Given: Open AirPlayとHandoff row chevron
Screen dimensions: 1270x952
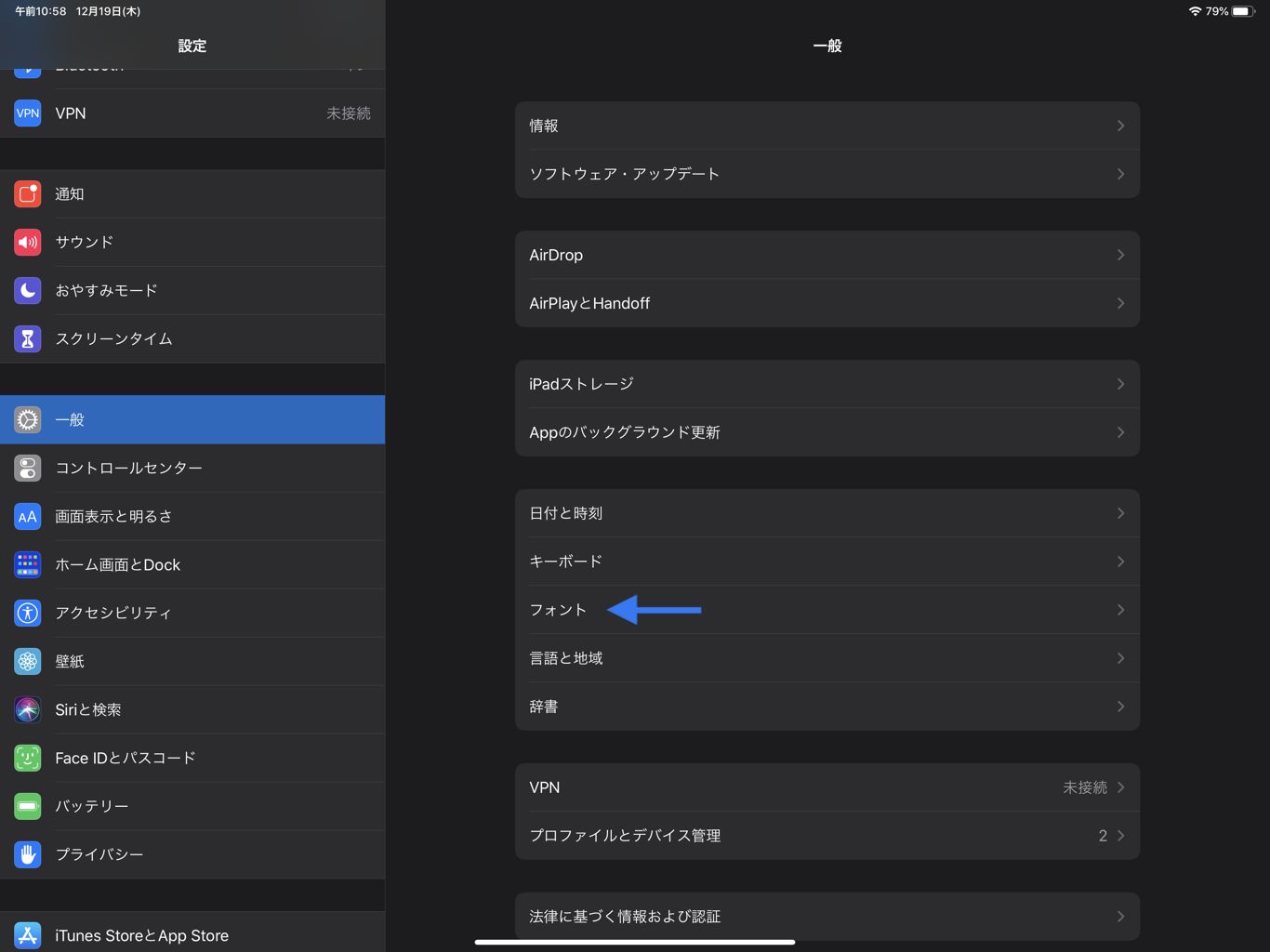Looking at the screenshot, I should (x=1120, y=303).
